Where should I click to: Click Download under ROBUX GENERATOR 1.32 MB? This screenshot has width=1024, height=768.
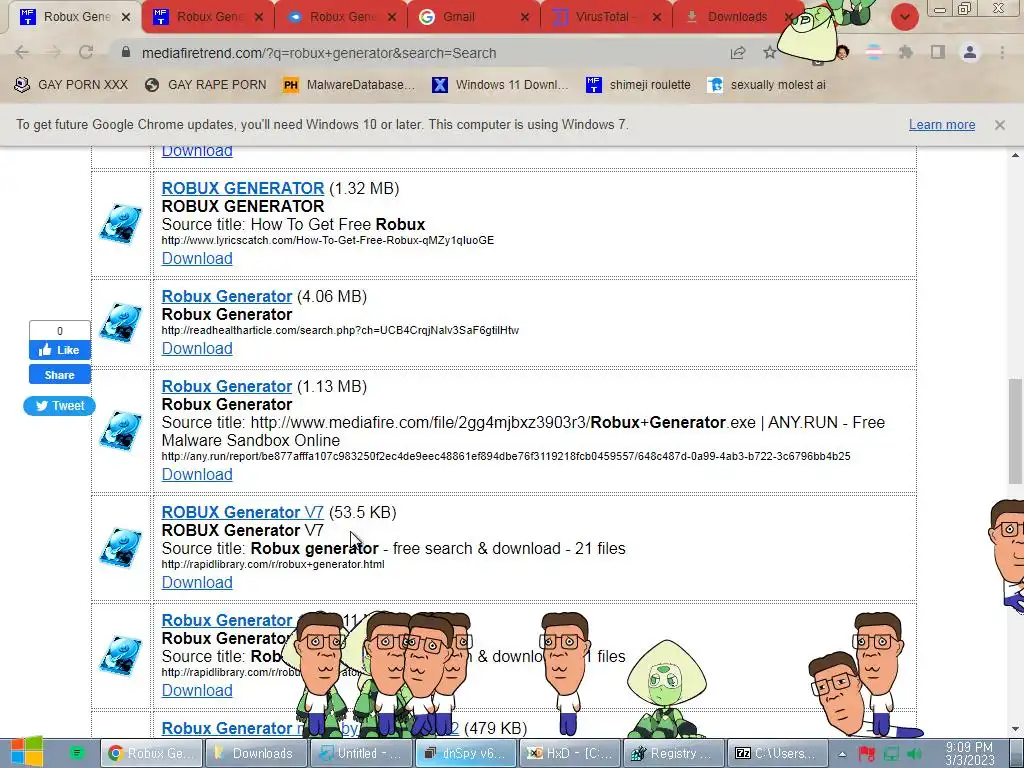197,259
